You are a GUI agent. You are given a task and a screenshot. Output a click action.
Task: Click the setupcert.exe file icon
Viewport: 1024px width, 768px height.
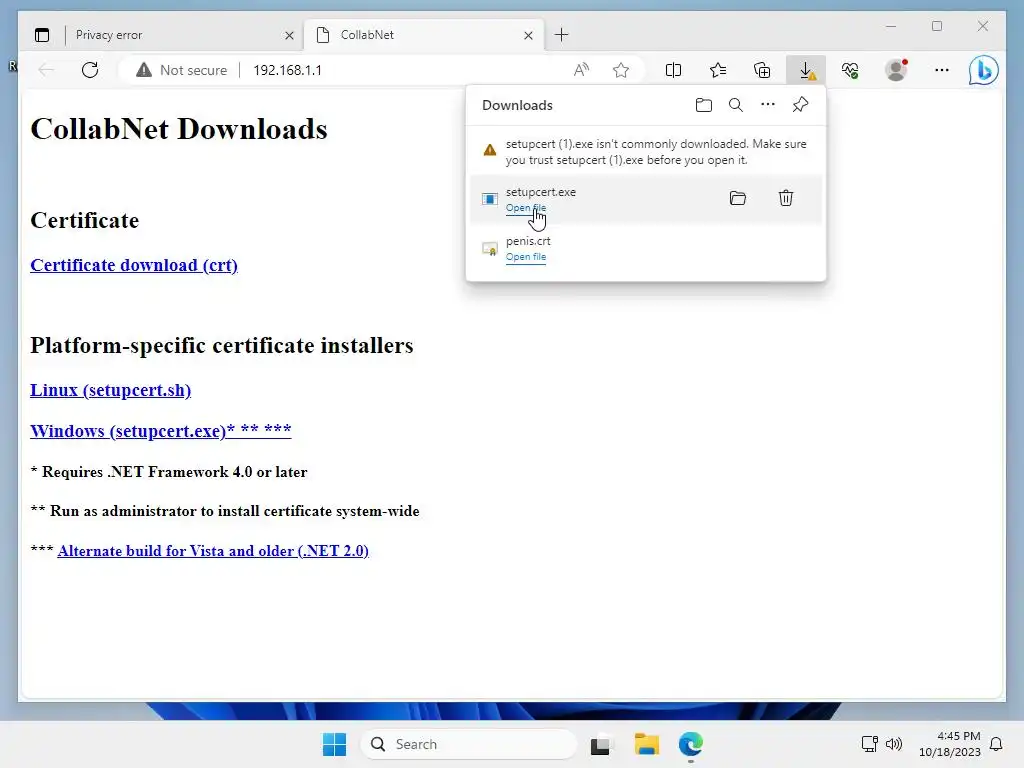click(x=490, y=199)
